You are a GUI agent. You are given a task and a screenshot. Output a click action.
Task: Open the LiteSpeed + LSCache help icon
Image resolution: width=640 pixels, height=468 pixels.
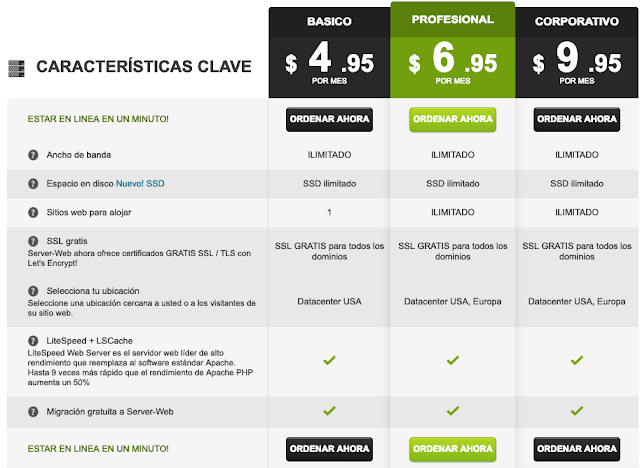click(x=33, y=341)
